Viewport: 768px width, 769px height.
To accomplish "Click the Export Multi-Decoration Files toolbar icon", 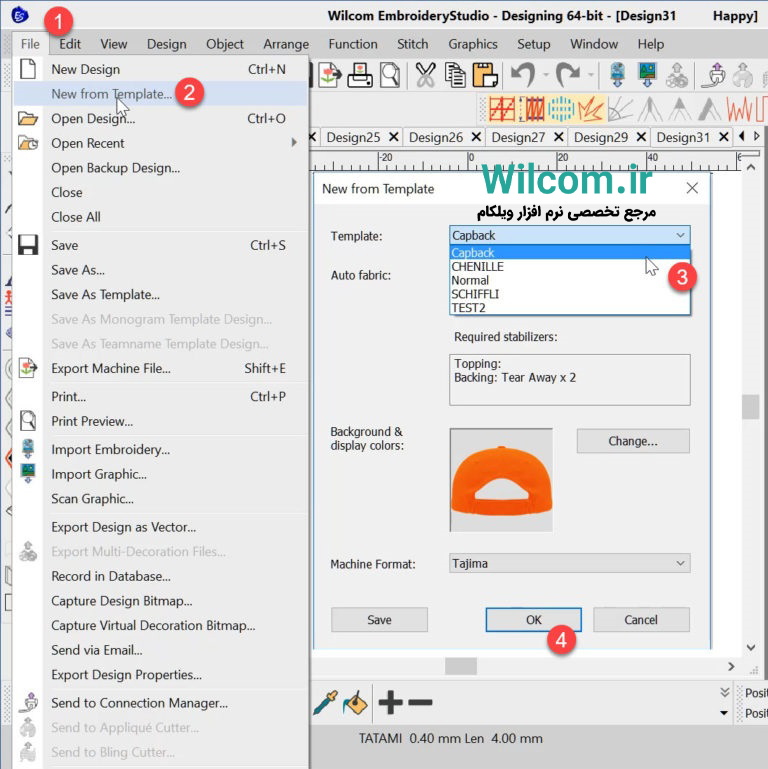I will click(x=677, y=75).
